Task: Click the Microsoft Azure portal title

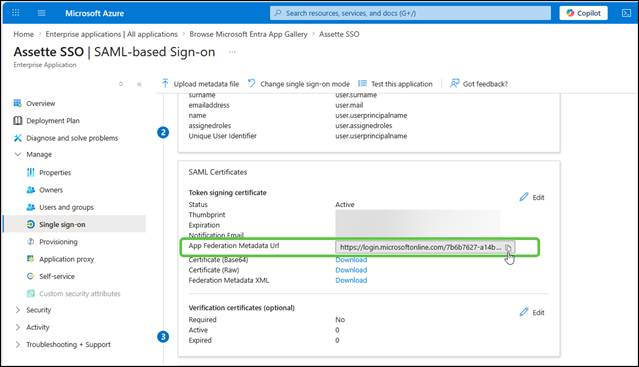Action: tap(95, 13)
